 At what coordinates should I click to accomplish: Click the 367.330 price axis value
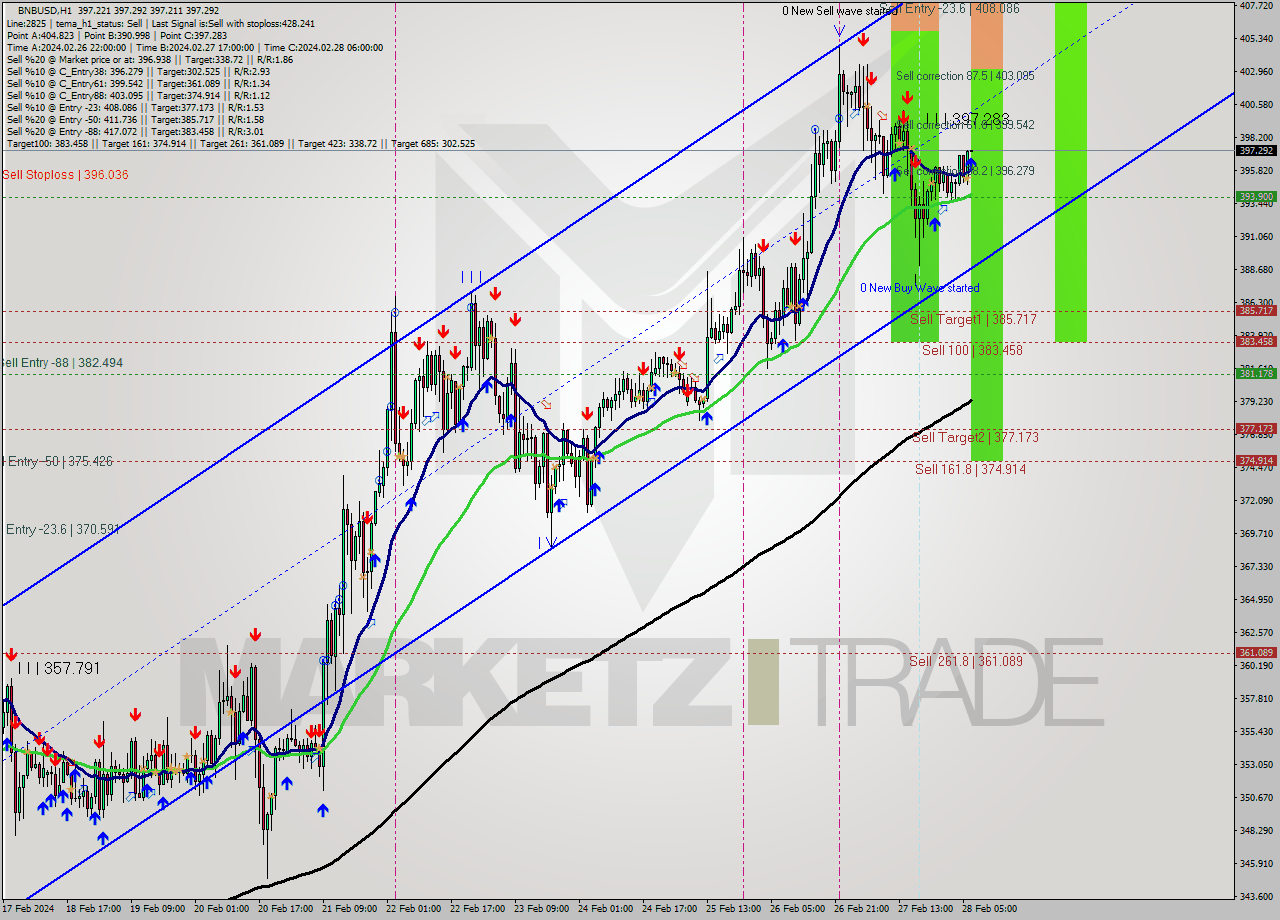click(1256, 566)
